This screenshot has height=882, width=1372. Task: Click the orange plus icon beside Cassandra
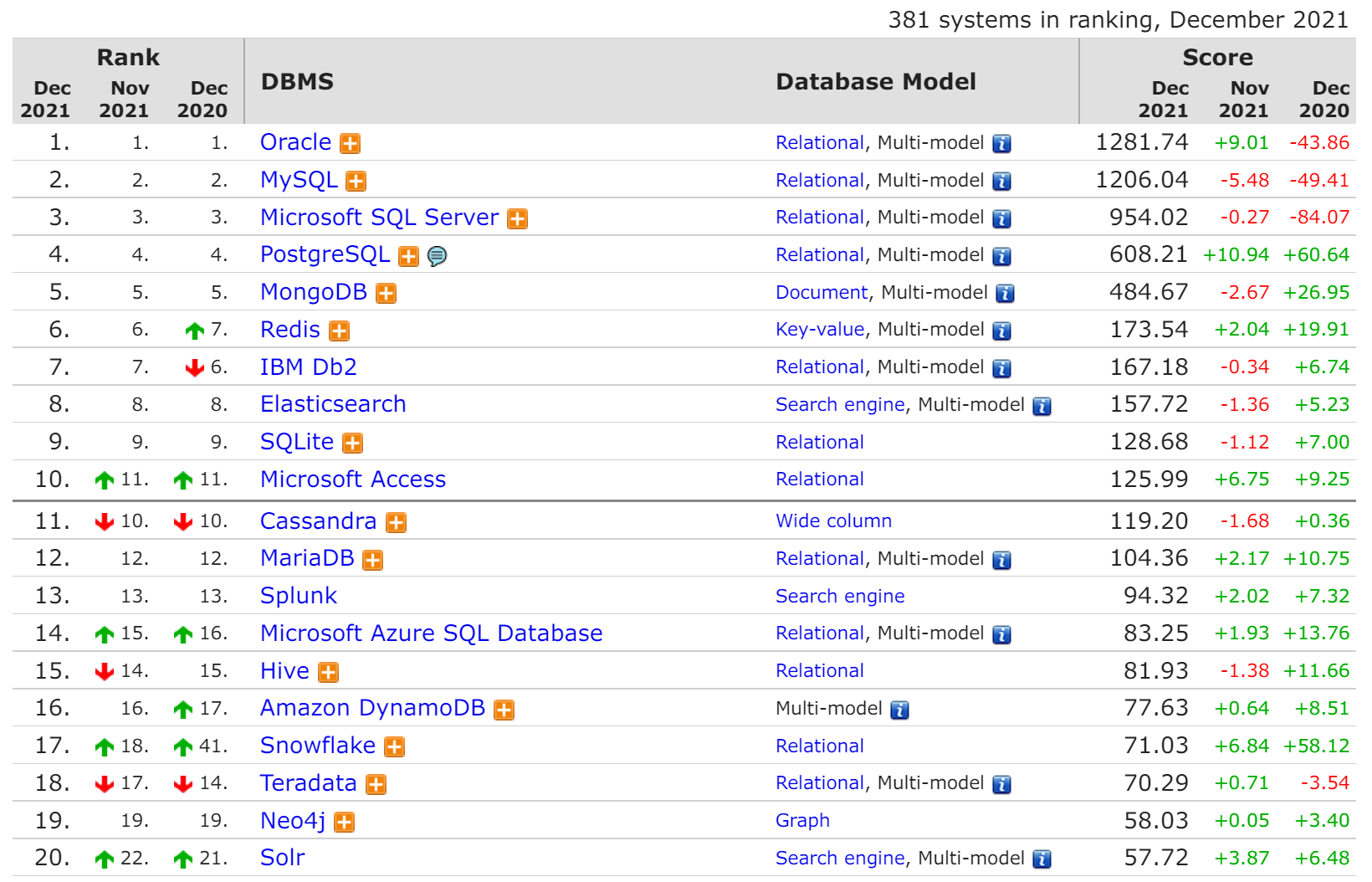click(396, 523)
